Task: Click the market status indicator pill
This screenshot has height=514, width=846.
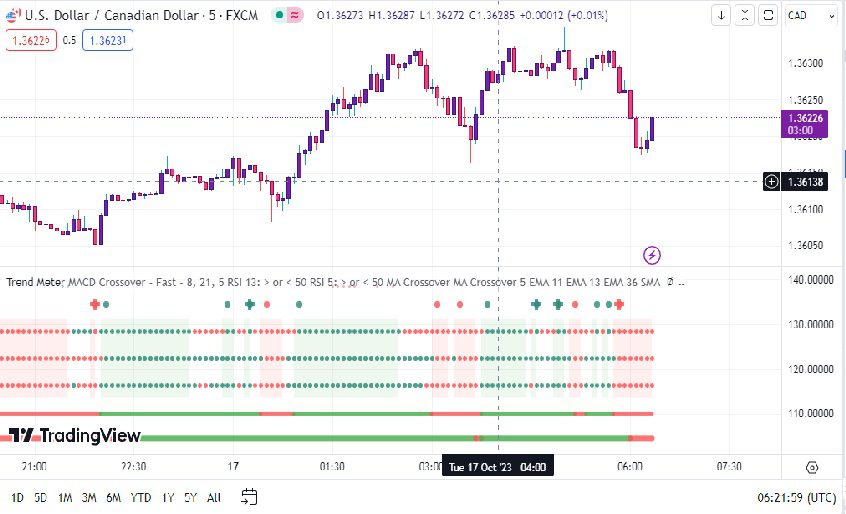Action: (x=287, y=15)
